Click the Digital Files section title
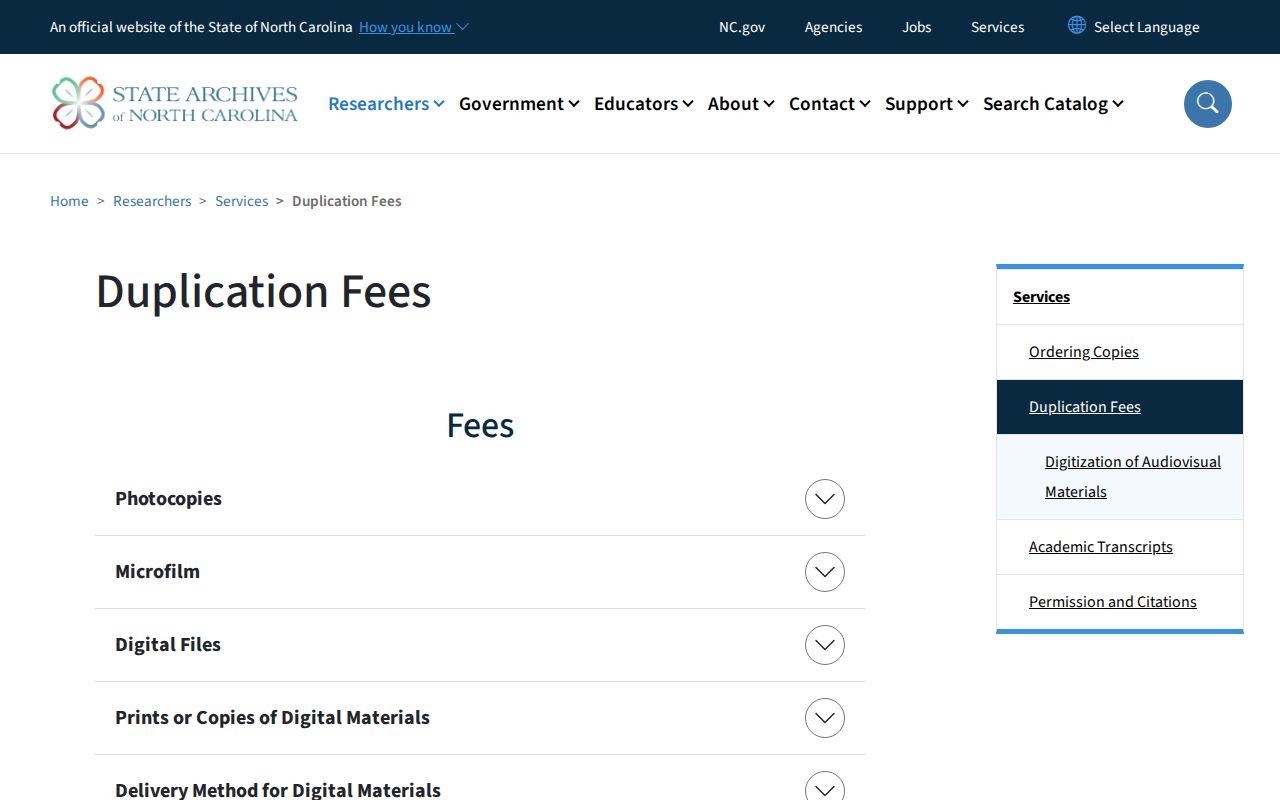This screenshot has width=1280, height=800. 168,644
